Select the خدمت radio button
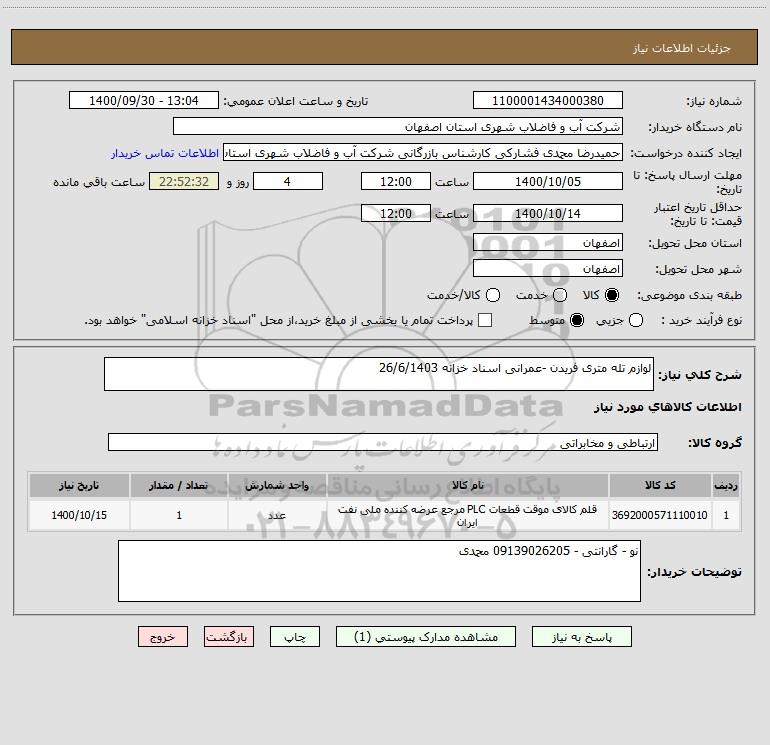770x745 pixels. click(560, 295)
